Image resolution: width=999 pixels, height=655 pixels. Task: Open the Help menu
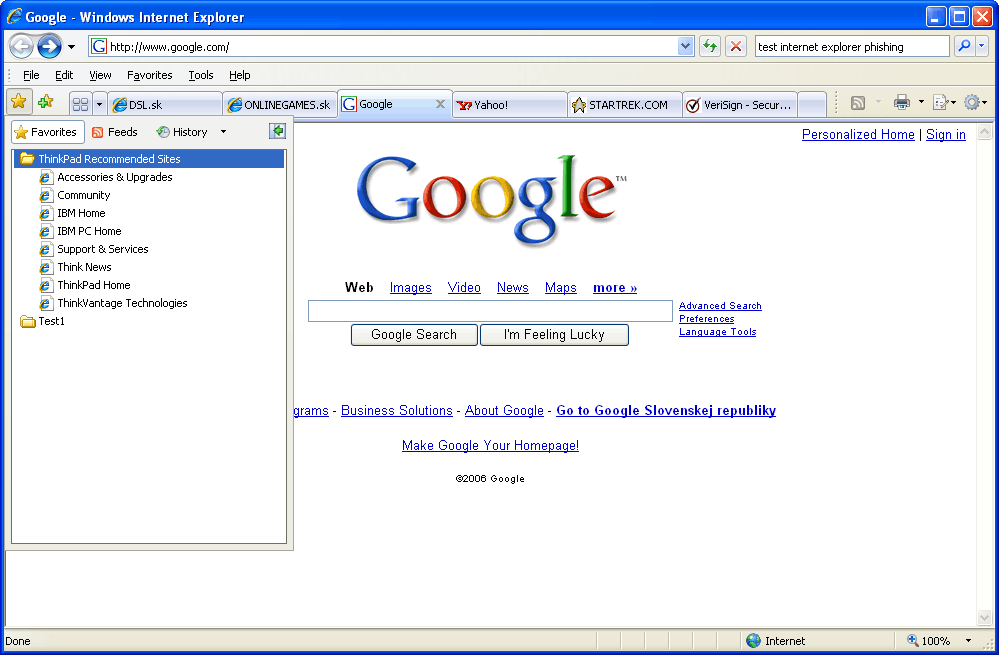click(240, 75)
